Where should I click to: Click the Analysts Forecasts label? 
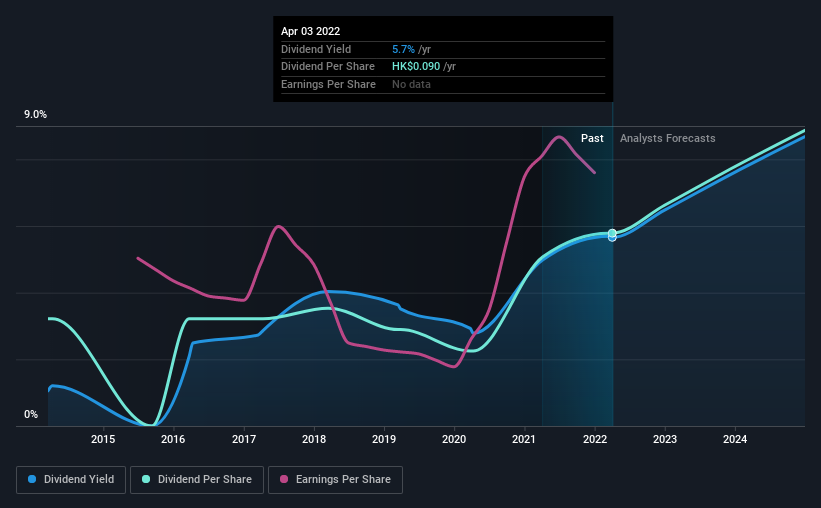click(x=668, y=138)
